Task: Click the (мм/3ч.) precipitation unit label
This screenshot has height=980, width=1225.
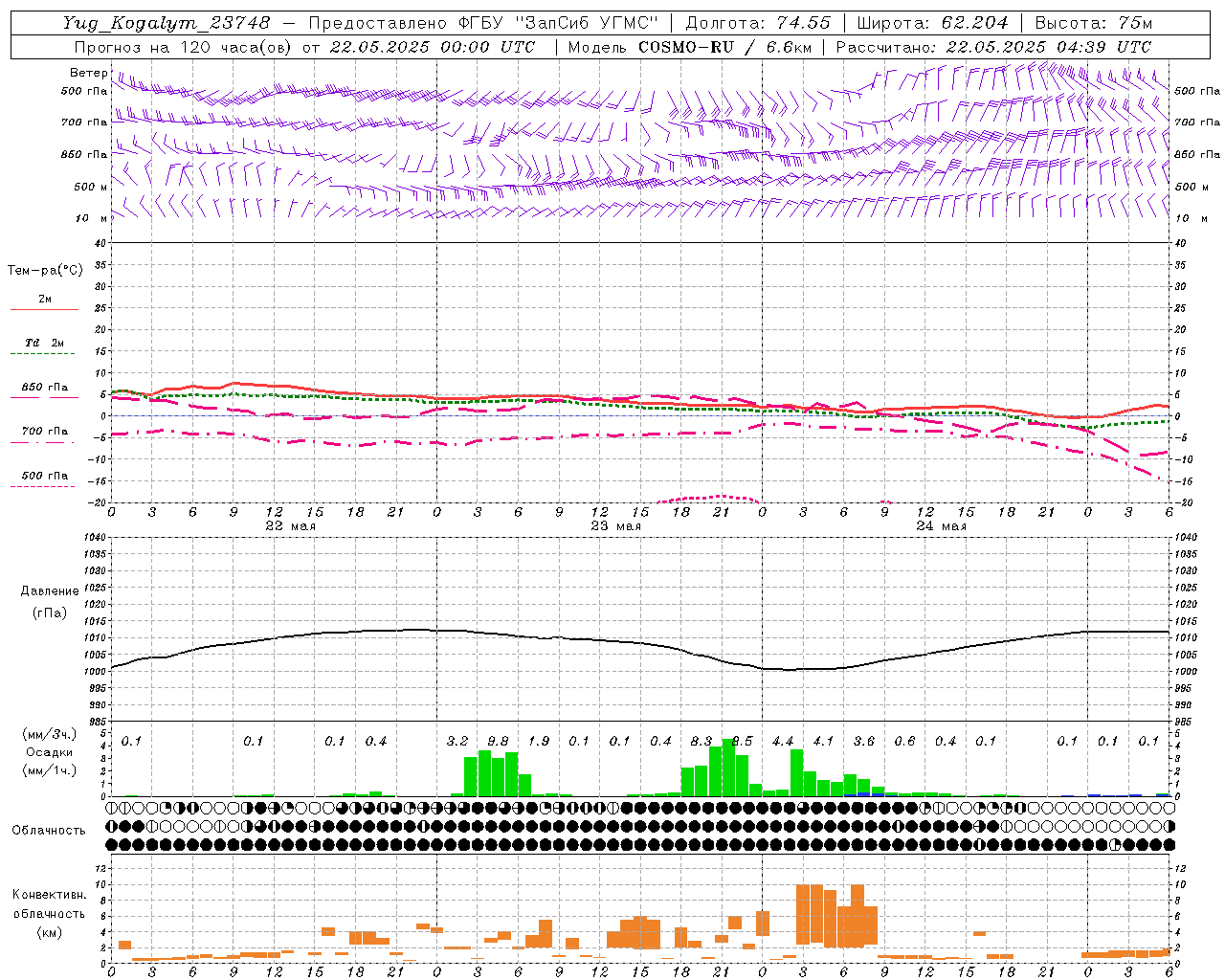Action: (x=49, y=734)
